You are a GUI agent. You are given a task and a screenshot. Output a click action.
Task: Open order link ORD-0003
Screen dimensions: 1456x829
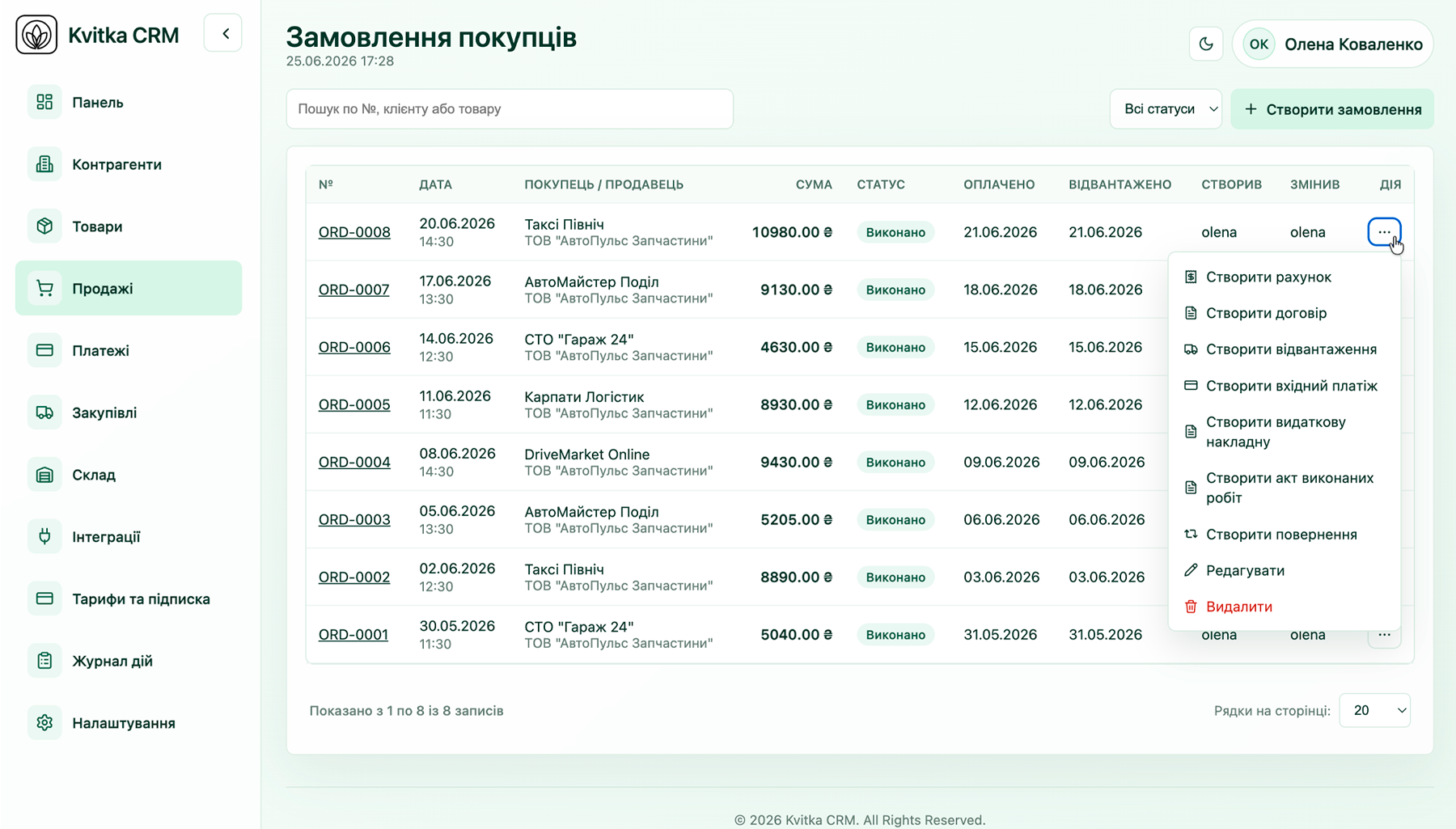(x=354, y=519)
